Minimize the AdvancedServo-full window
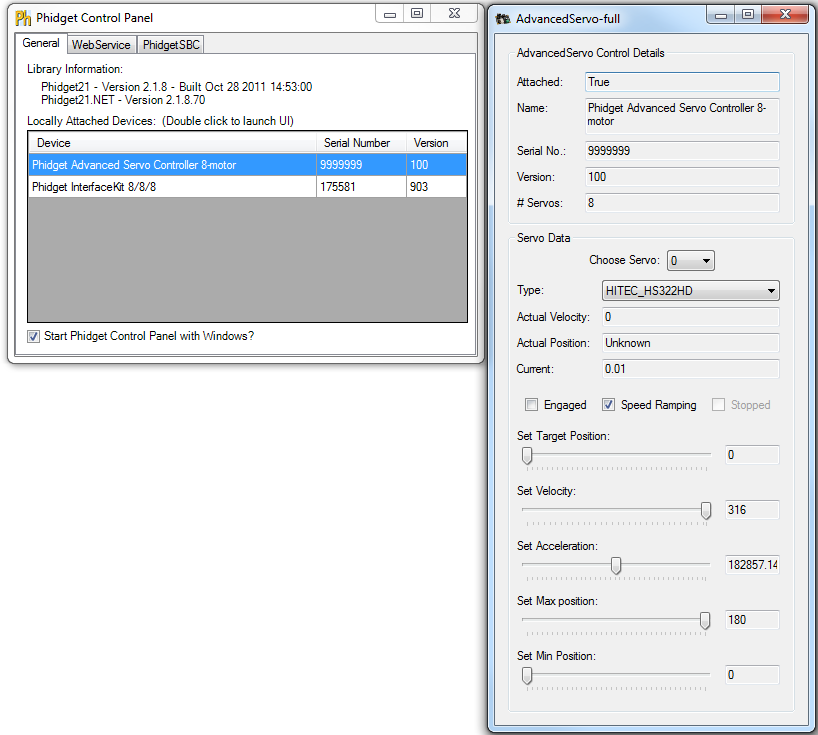818x735 pixels. (x=721, y=15)
